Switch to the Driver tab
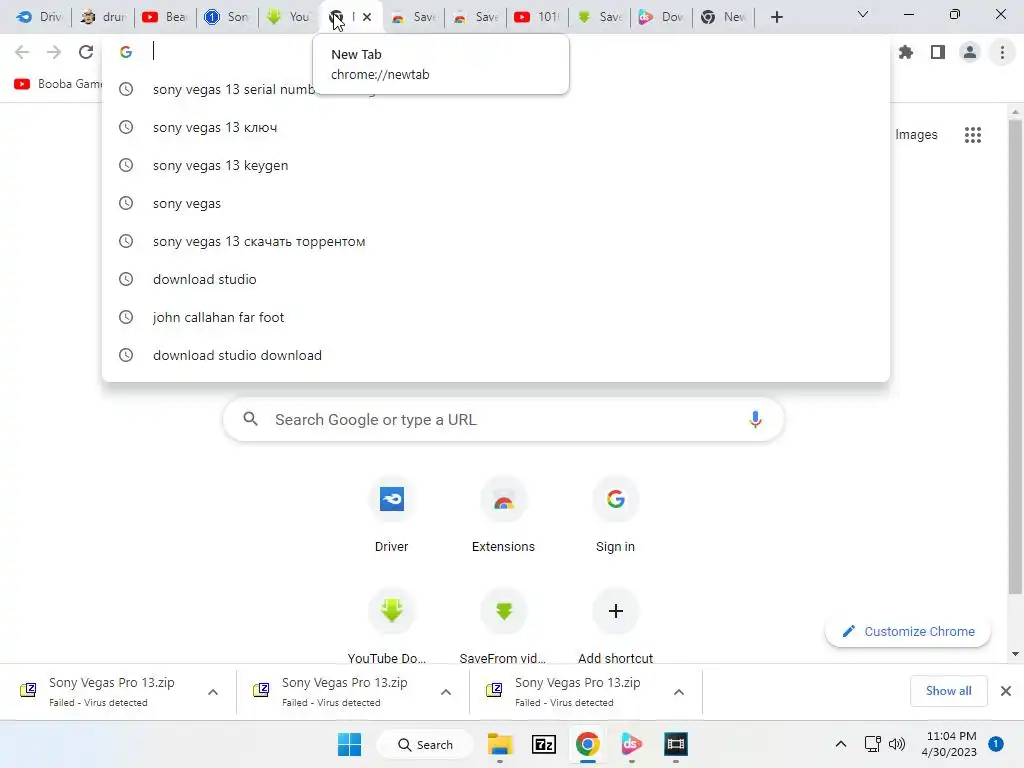The height and width of the screenshot is (768, 1024). click(x=39, y=17)
